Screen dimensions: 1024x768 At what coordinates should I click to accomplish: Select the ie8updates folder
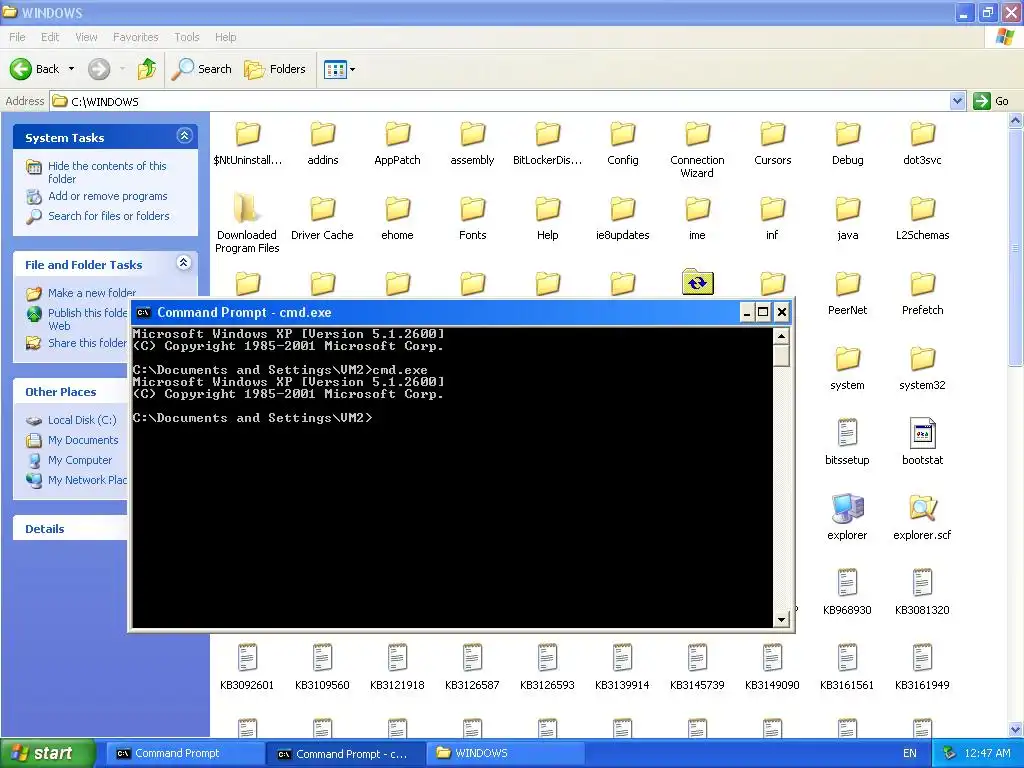[x=622, y=218]
